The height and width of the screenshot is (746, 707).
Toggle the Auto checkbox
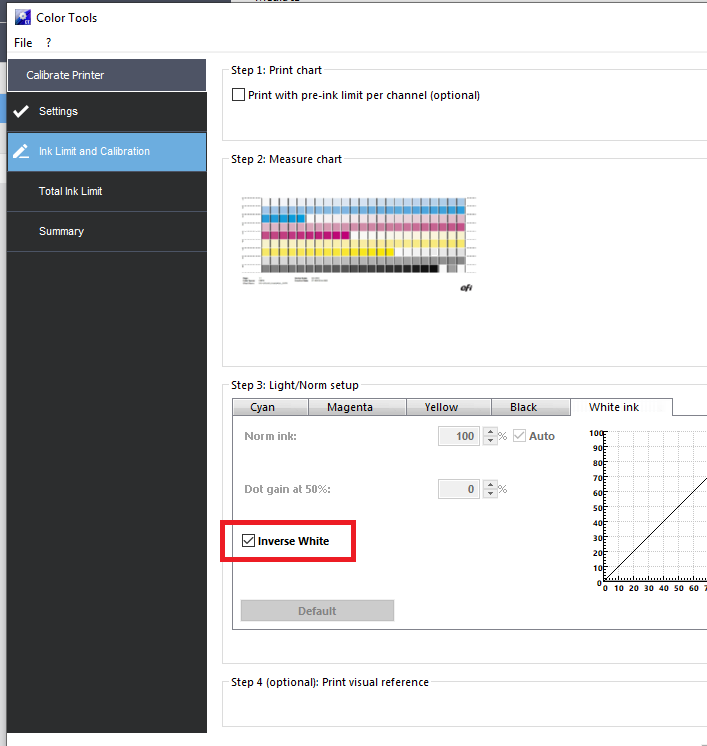pyautogui.click(x=519, y=436)
